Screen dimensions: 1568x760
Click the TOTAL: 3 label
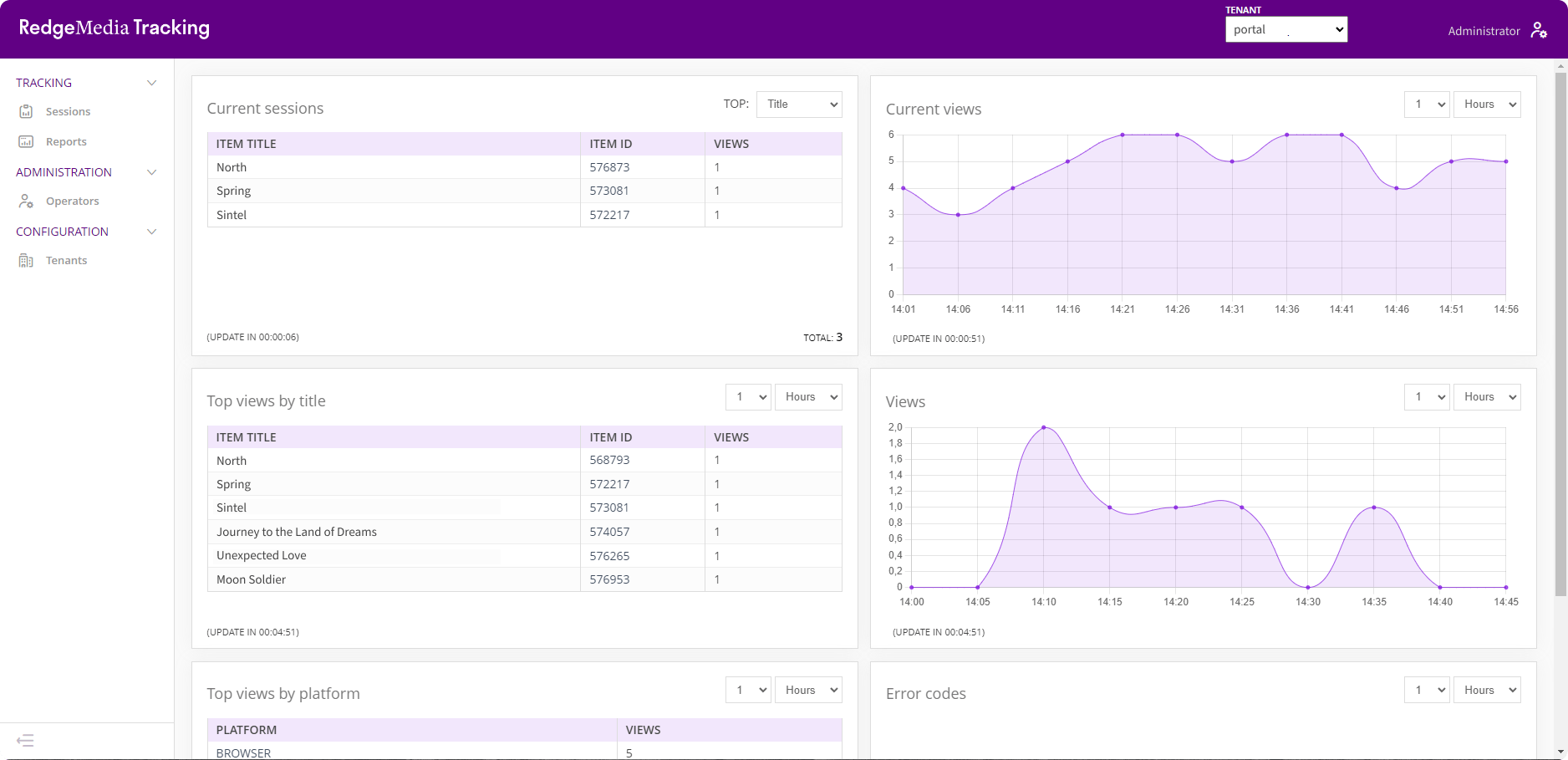coord(822,338)
